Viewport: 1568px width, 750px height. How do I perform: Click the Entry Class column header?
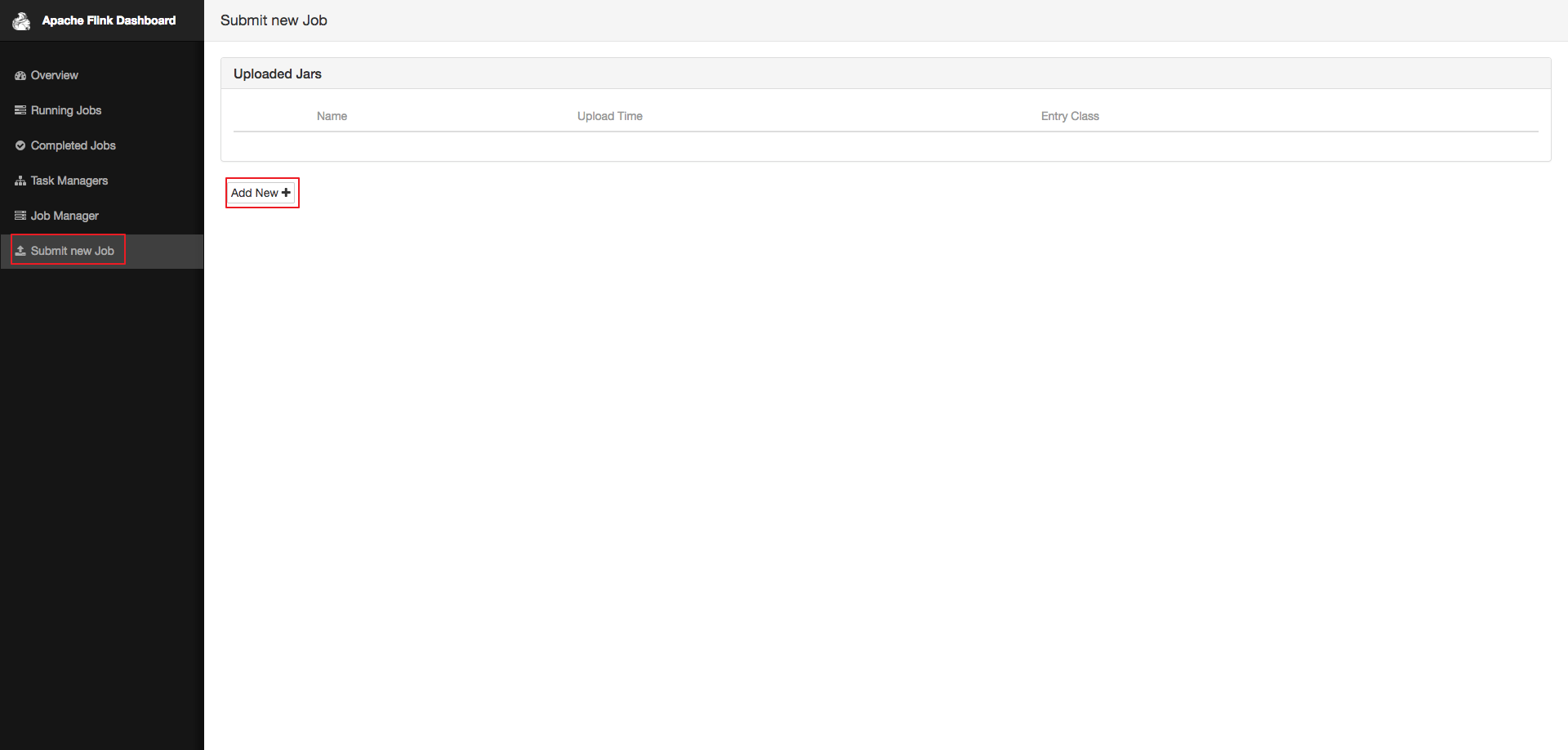pyautogui.click(x=1070, y=116)
